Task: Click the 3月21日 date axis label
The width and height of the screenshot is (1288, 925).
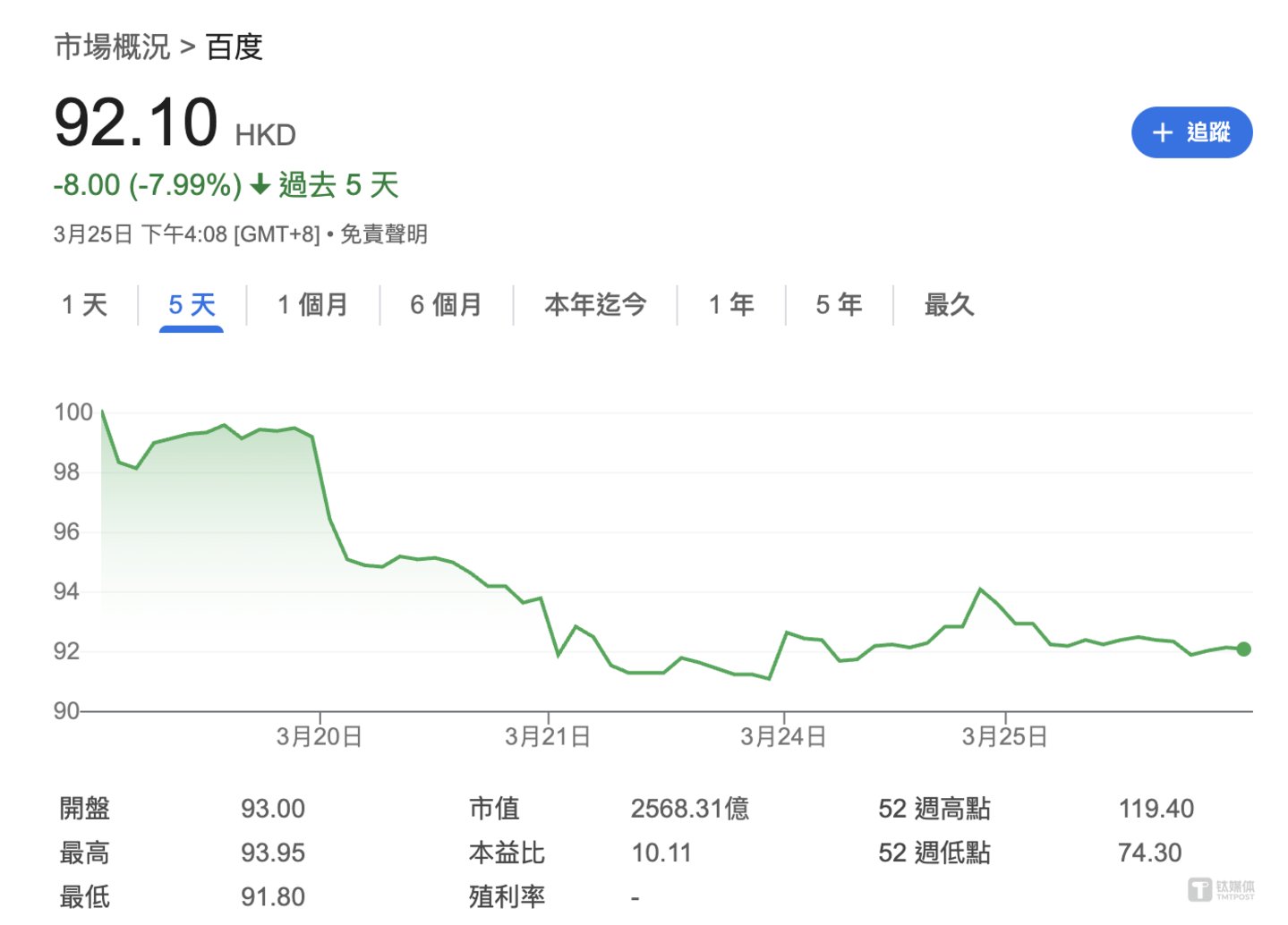Action: pyautogui.click(x=548, y=736)
